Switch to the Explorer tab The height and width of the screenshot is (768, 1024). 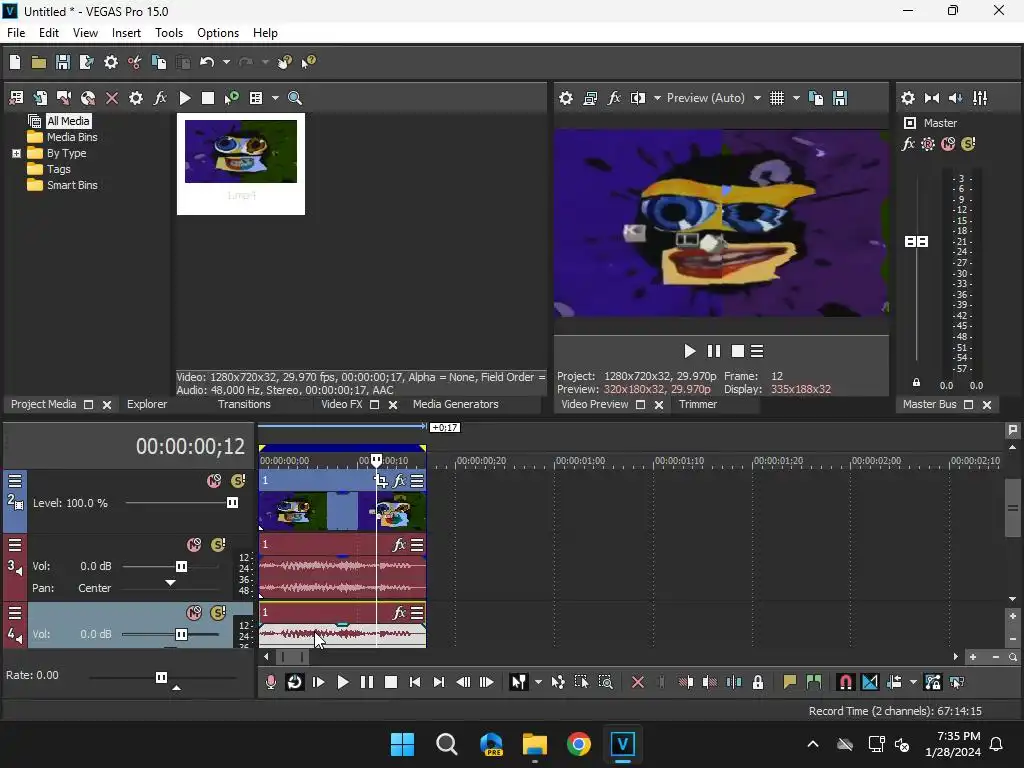click(147, 404)
